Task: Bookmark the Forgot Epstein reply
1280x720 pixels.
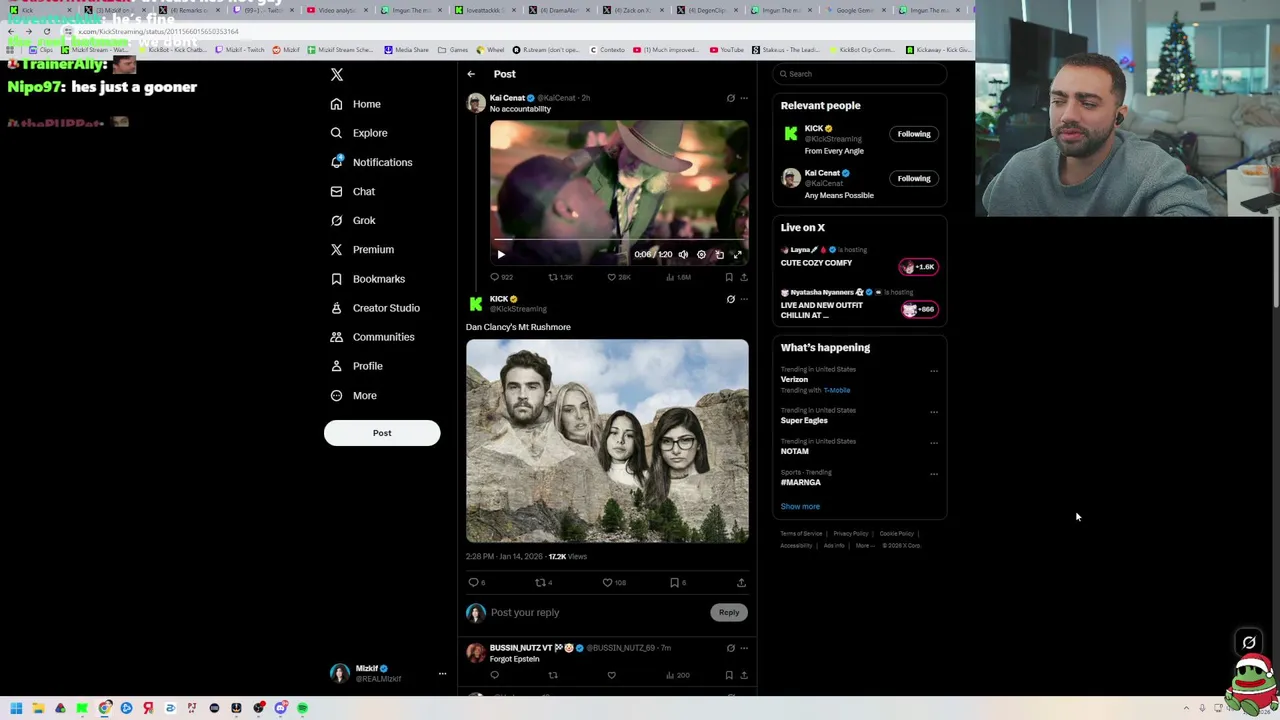Action: point(729,675)
